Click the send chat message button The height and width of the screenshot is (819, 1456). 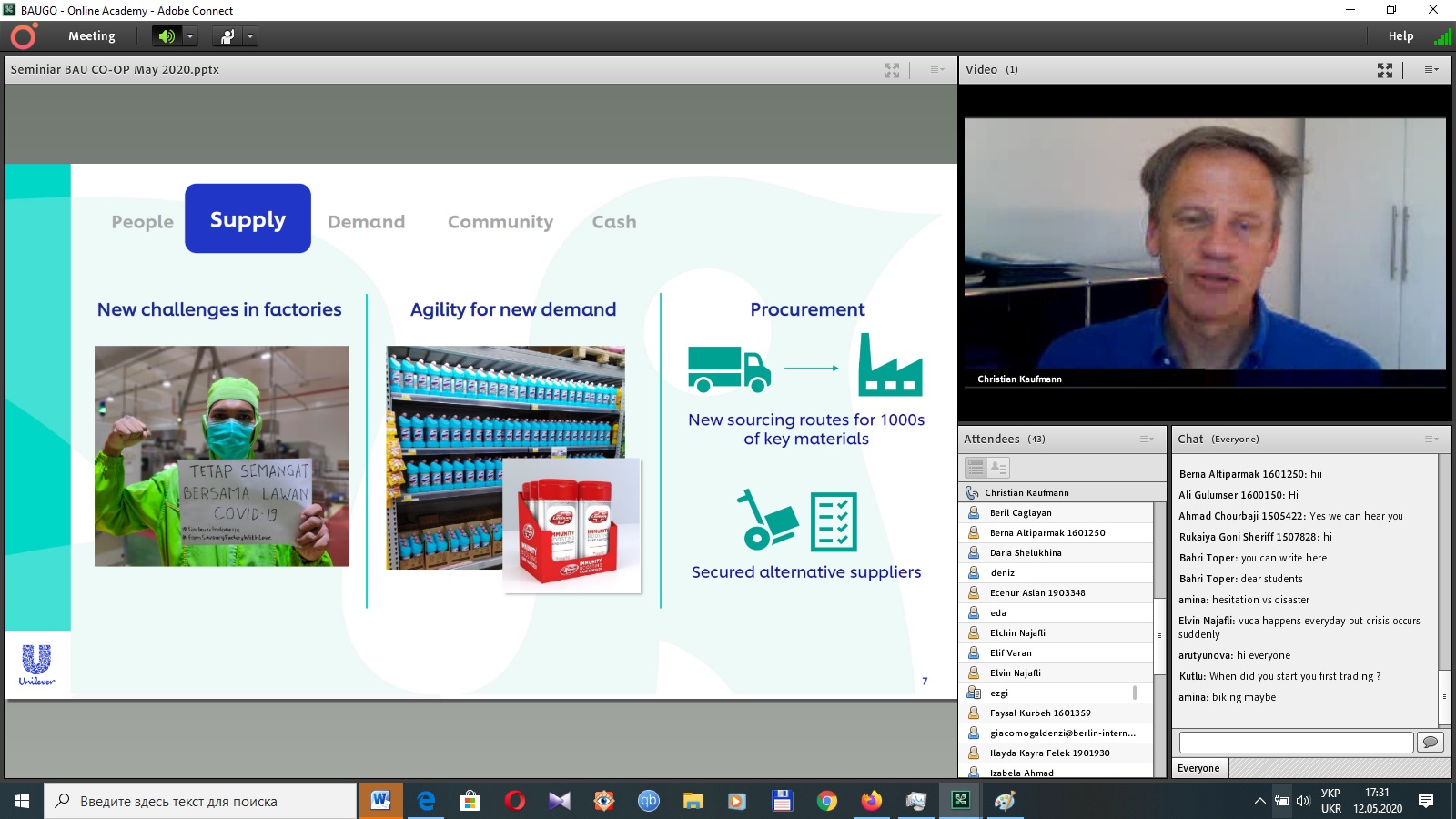1430,743
